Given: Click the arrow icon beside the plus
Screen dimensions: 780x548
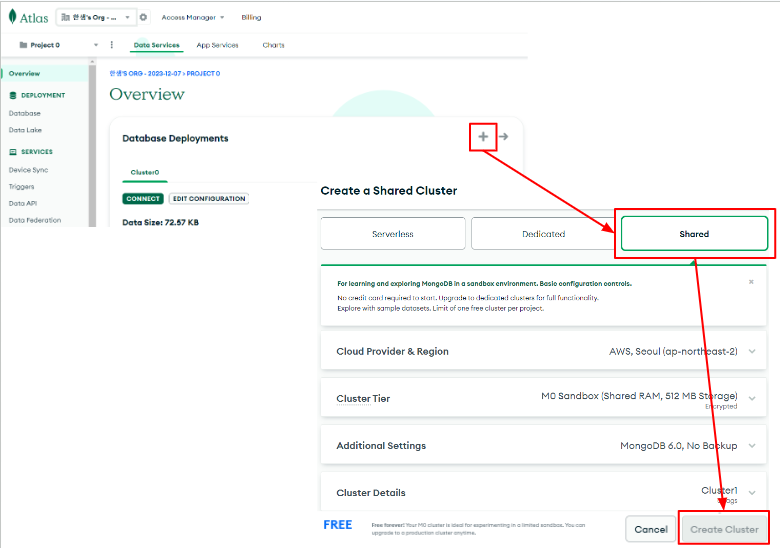Looking at the screenshot, I should tap(503, 136).
